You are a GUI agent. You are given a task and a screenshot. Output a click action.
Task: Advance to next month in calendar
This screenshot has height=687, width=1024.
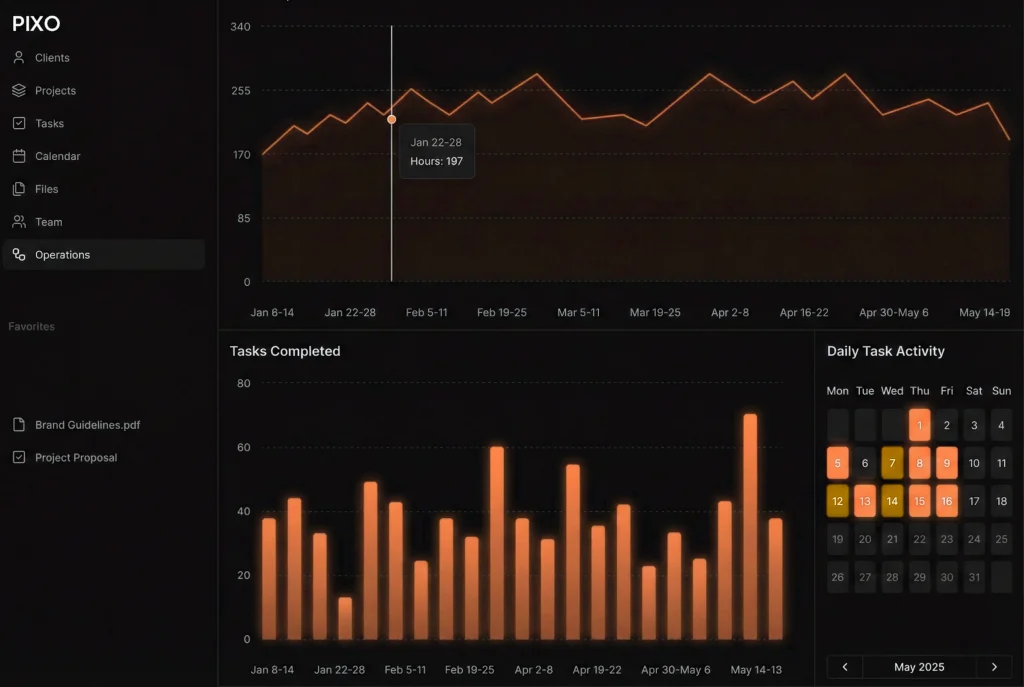coord(994,667)
